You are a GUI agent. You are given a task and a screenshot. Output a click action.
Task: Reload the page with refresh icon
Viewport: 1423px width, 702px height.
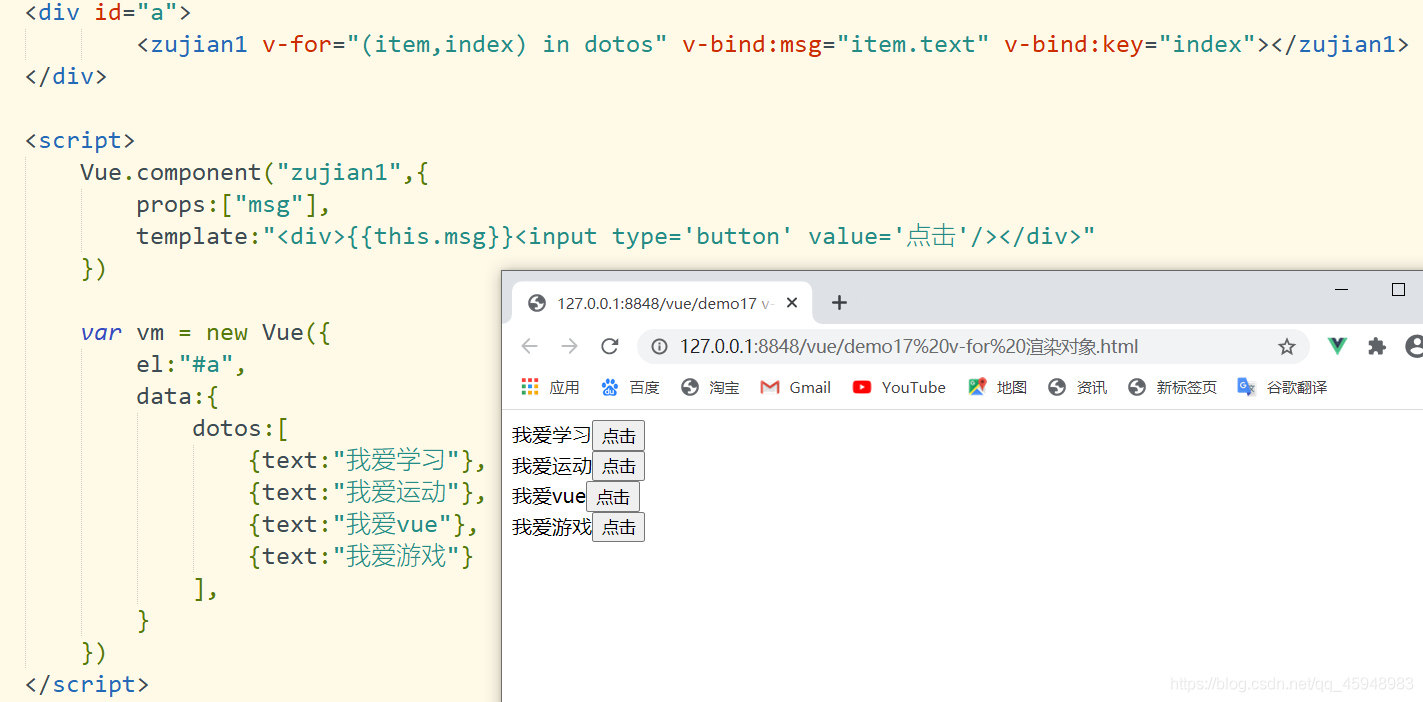[x=609, y=346]
